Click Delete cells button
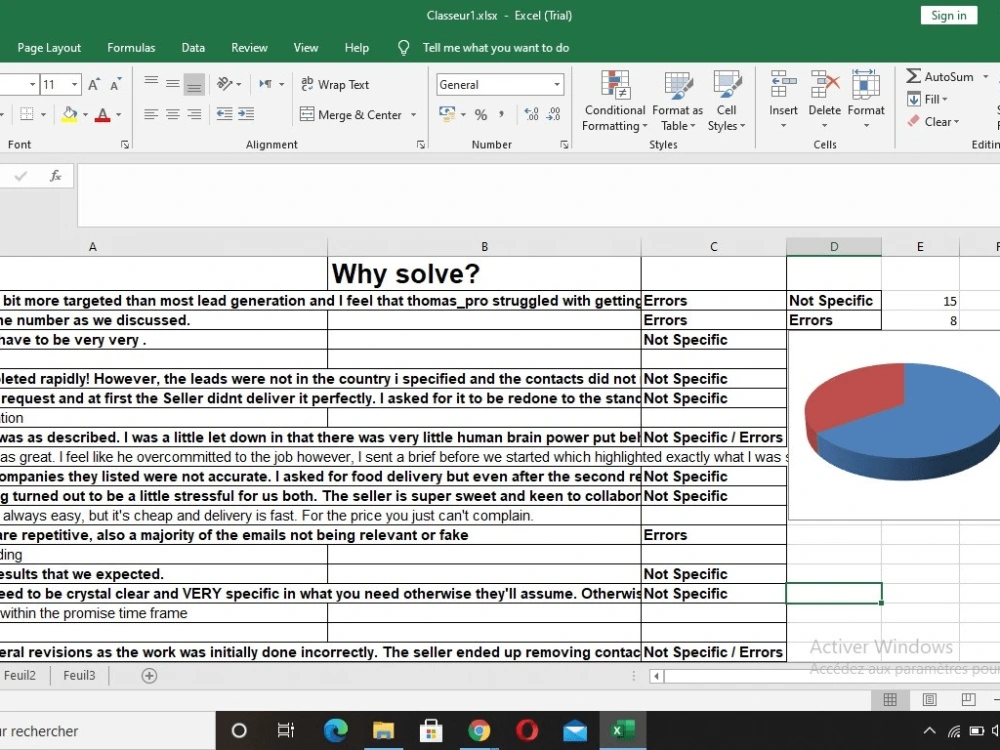 pos(825,99)
